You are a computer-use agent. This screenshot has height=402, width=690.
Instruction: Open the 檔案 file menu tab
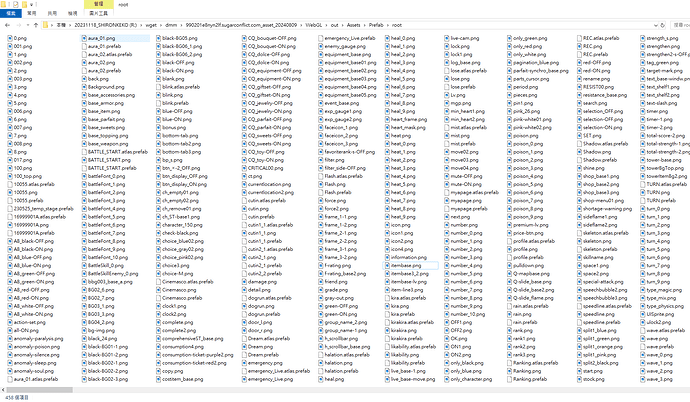pos(11,13)
